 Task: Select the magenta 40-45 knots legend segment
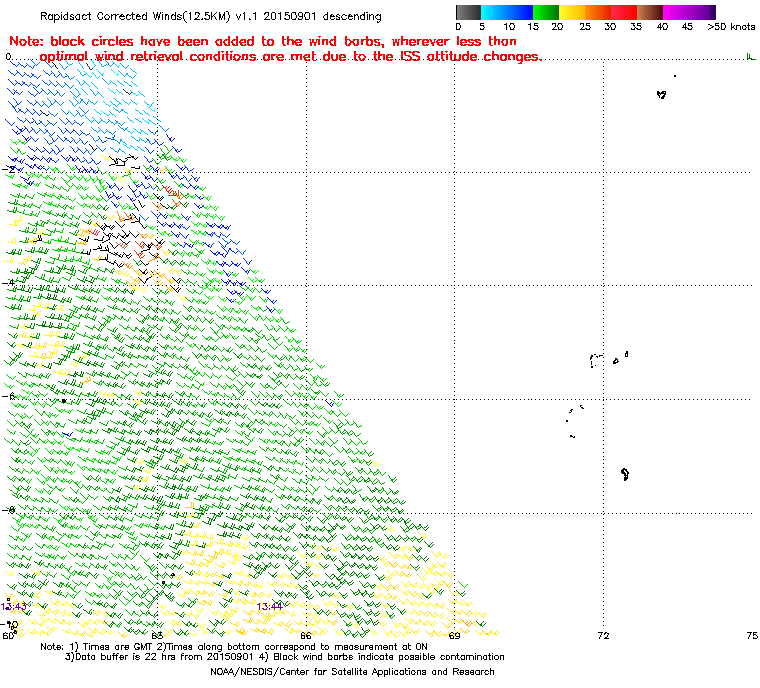click(x=676, y=12)
